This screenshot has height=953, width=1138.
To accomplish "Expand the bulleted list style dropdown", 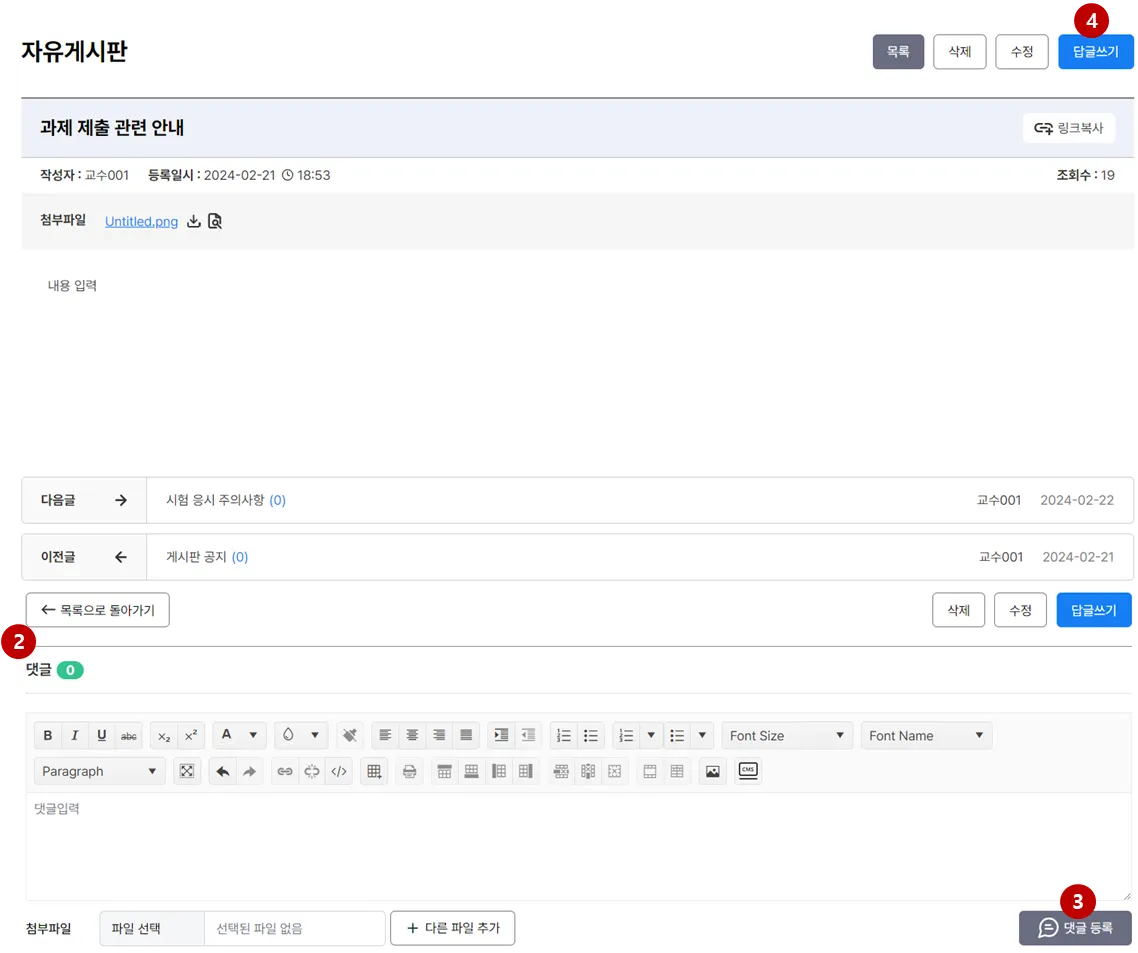I will 702,735.
